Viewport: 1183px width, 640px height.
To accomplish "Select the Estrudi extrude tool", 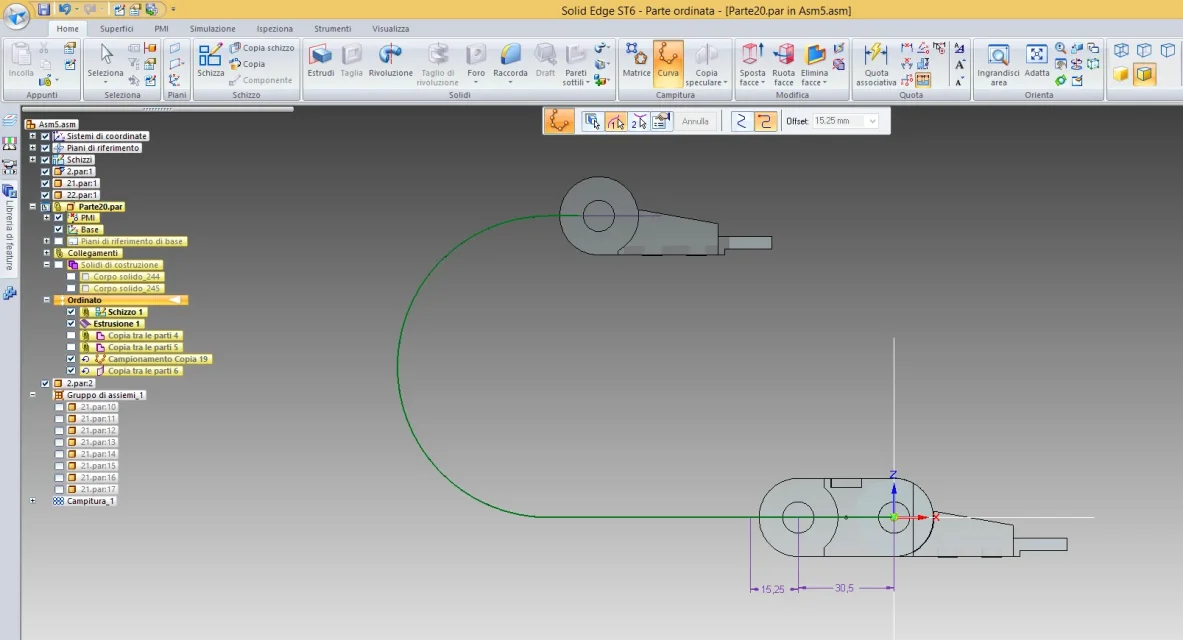I will [321, 60].
